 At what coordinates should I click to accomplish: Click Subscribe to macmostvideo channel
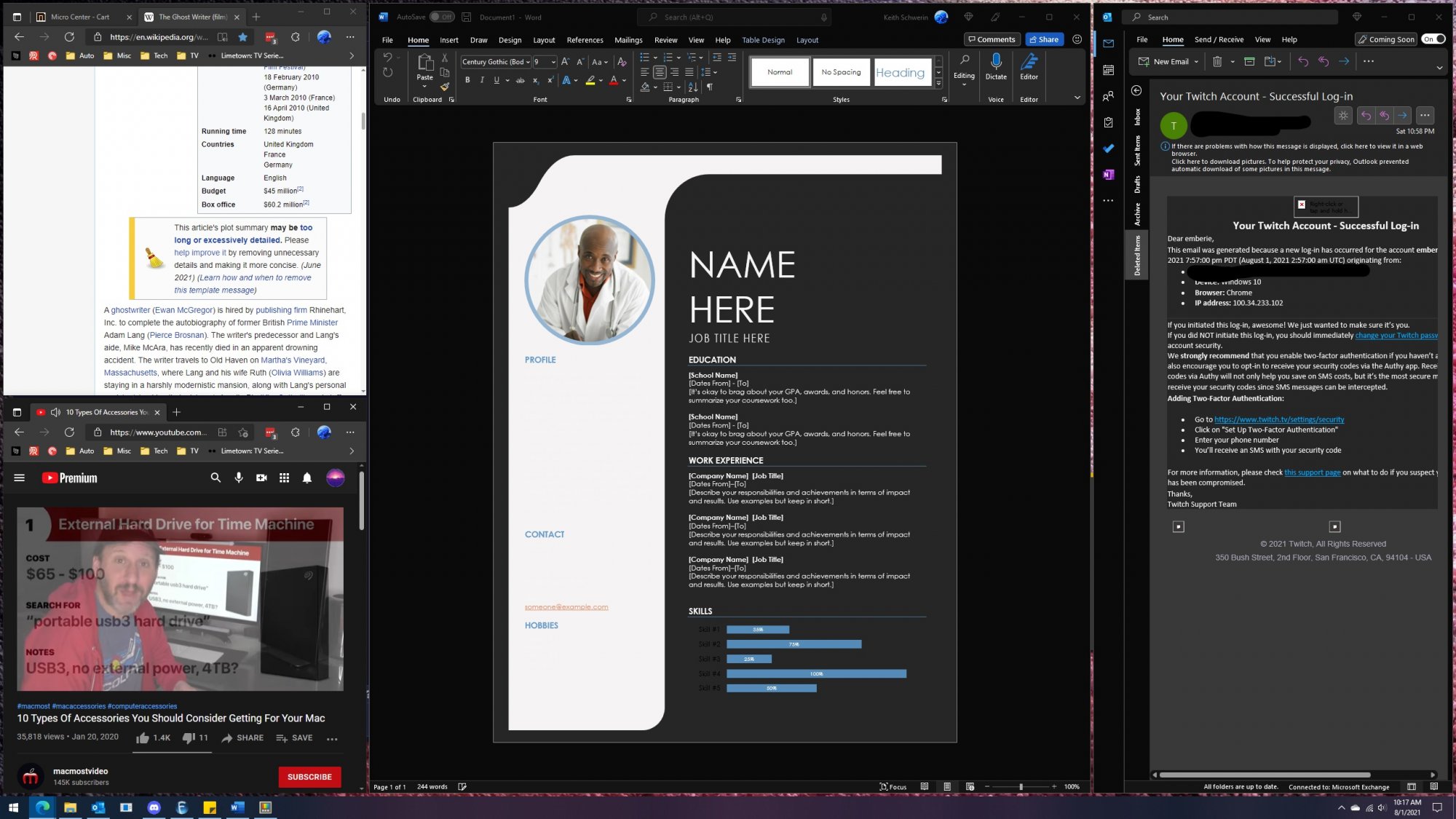[309, 777]
